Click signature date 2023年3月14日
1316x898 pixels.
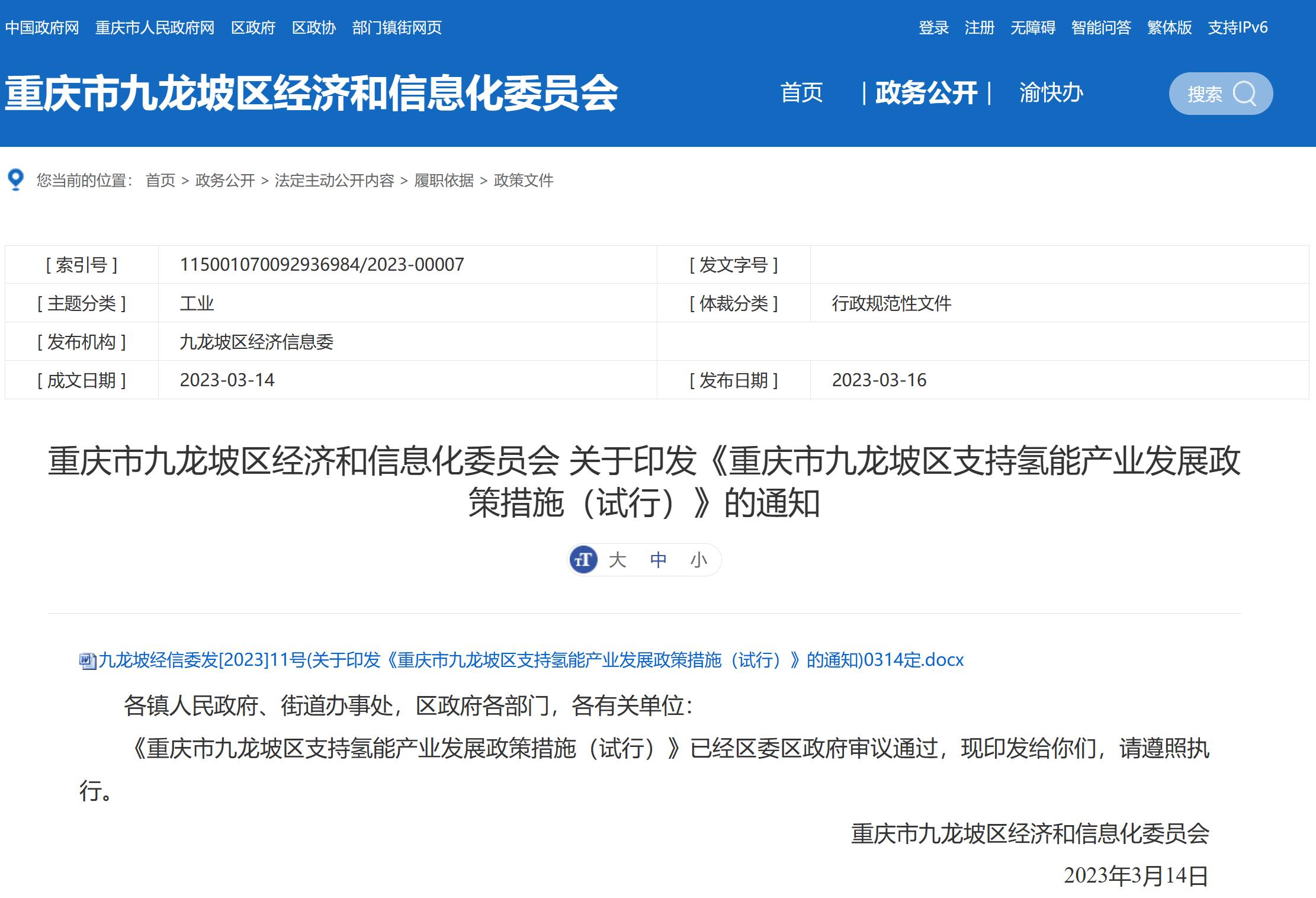(x=1136, y=875)
